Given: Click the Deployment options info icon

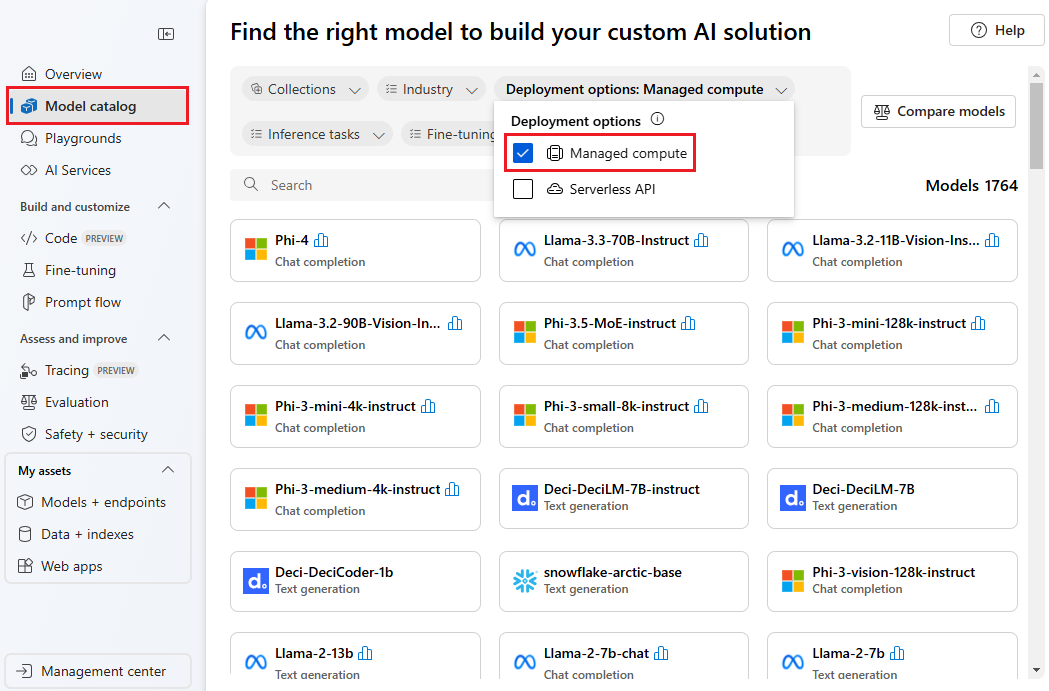Looking at the screenshot, I should tap(658, 119).
